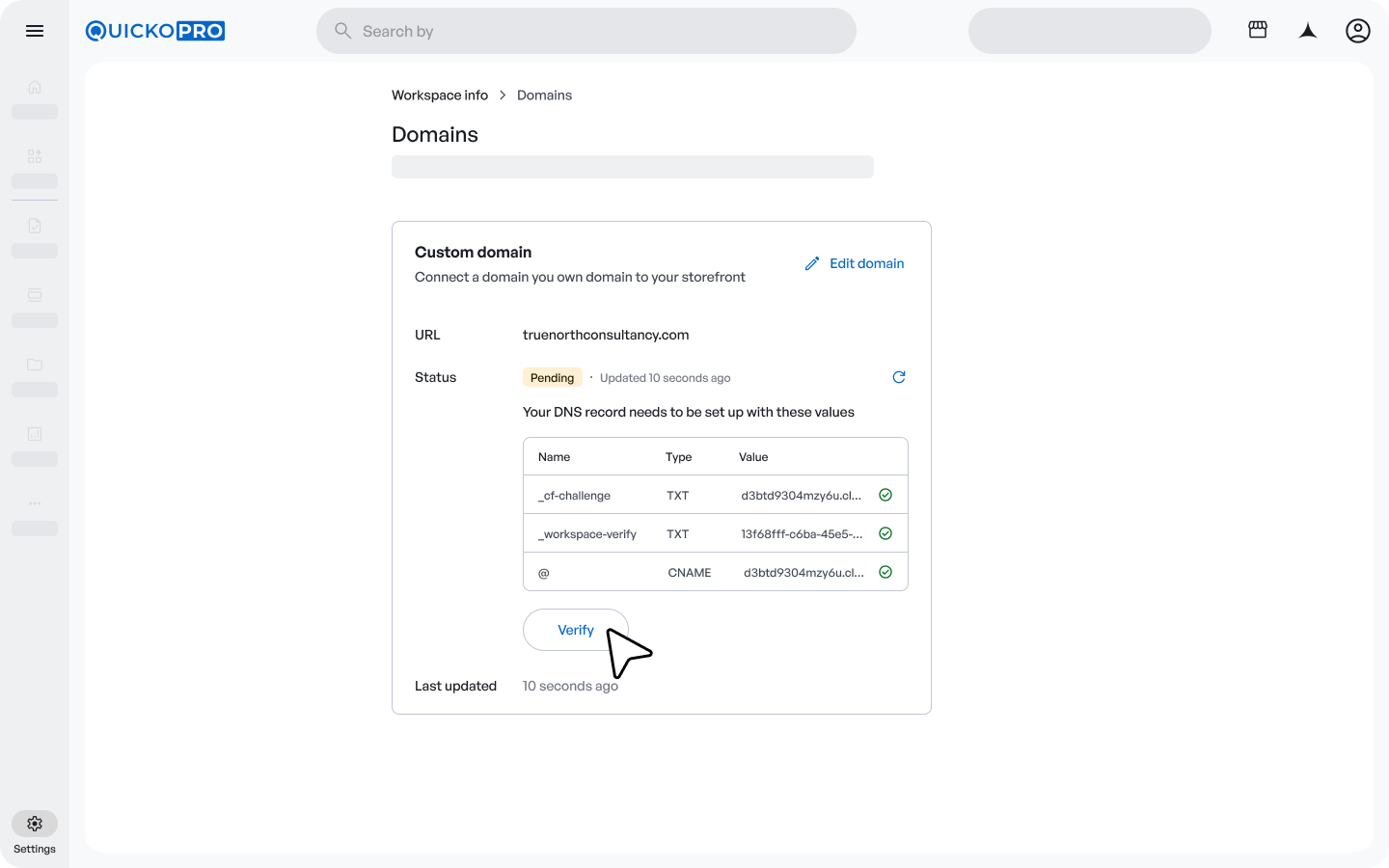Click the Verify button
This screenshot has width=1389, height=868.
click(575, 630)
